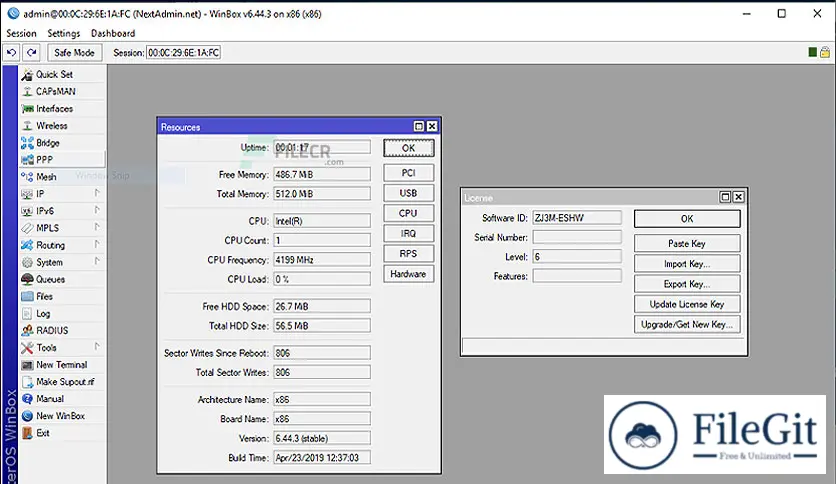Click the Tools wrench icon
Image resolution: width=836 pixels, height=484 pixels.
click(27, 348)
